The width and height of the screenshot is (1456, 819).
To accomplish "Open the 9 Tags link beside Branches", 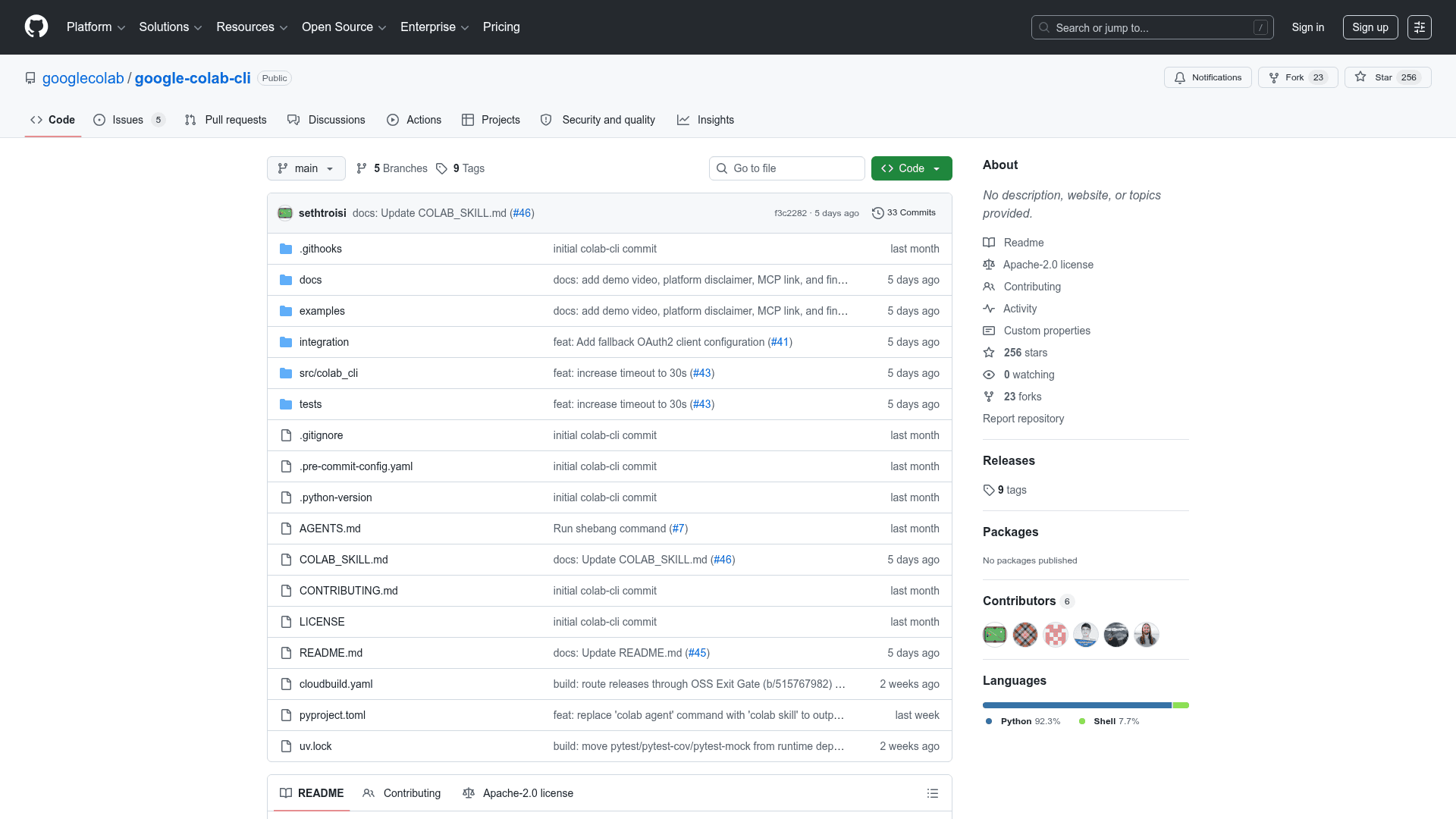I will pyautogui.click(x=460, y=168).
